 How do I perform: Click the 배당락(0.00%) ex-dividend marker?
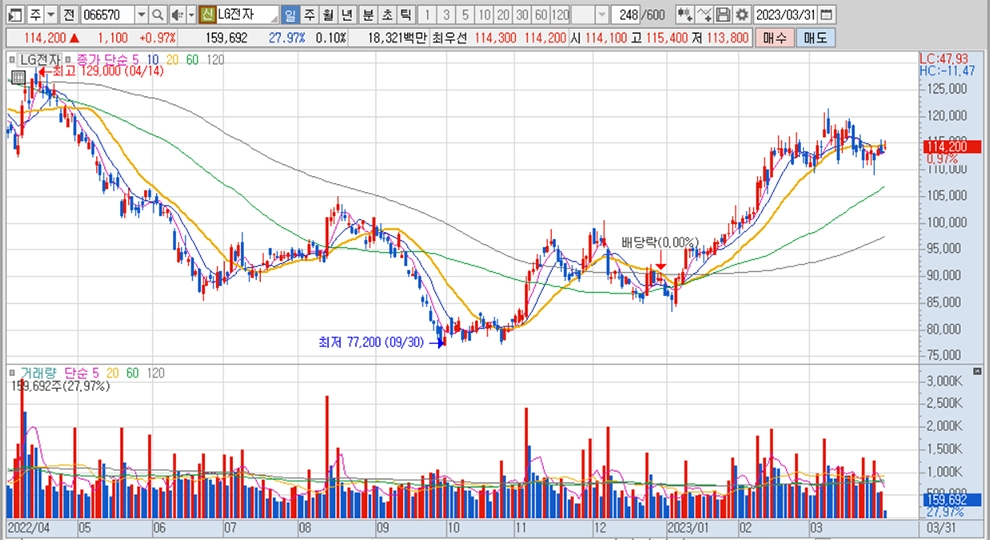click(x=660, y=243)
